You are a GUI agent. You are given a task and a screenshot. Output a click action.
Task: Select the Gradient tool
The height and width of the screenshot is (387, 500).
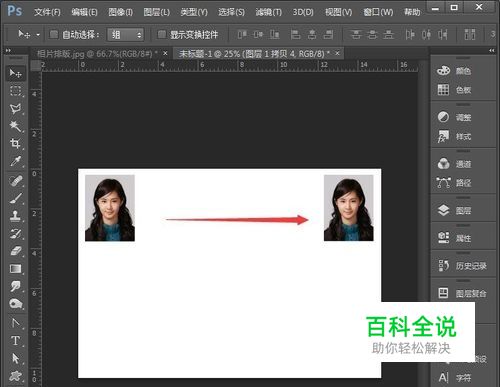(15, 269)
